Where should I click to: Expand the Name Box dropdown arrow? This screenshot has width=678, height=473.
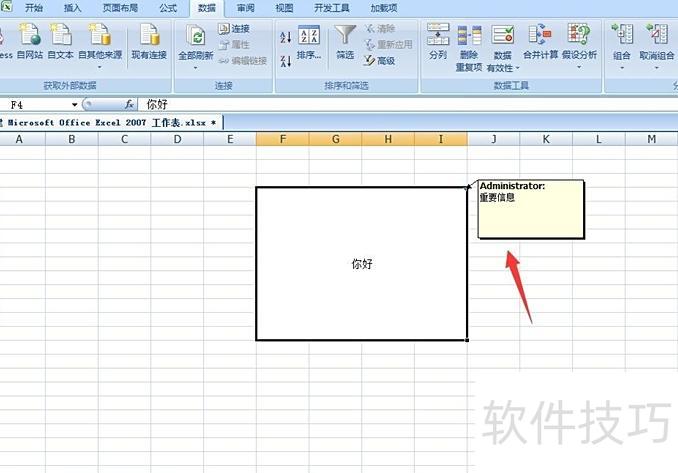74,105
